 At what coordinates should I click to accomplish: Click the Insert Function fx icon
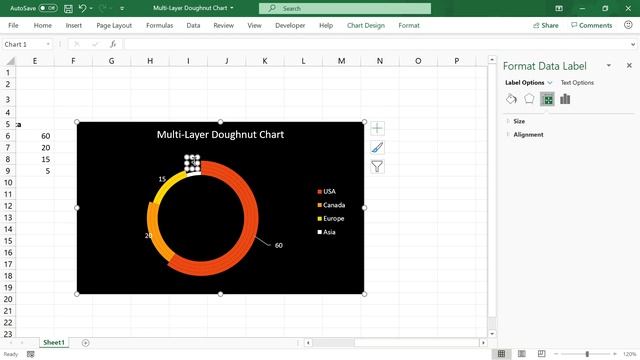113,44
